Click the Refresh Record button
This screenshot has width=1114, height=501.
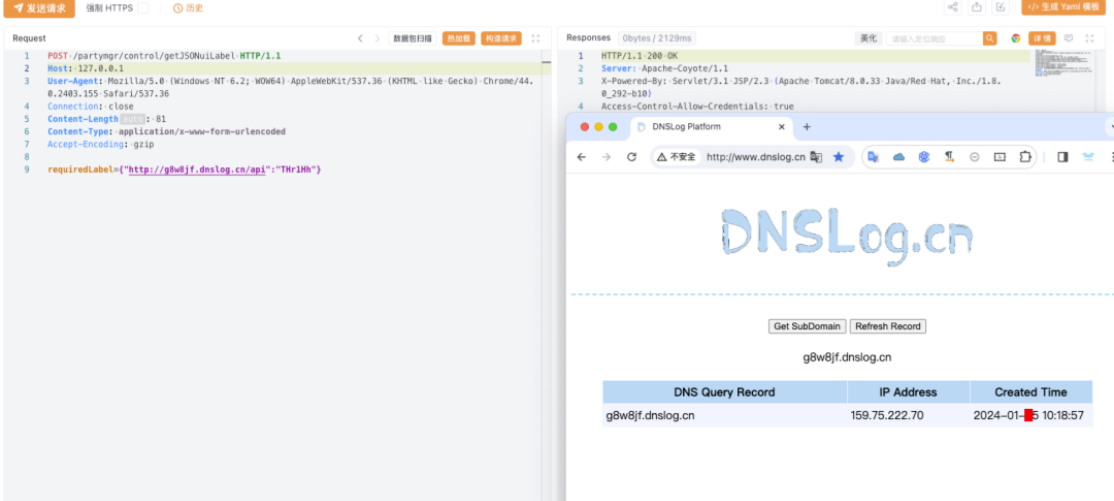tap(888, 326)
